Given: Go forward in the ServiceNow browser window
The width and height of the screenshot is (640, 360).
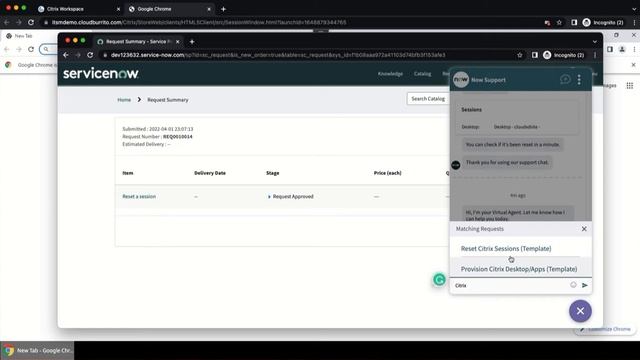Looking at the screenshot, I should 78,55.
